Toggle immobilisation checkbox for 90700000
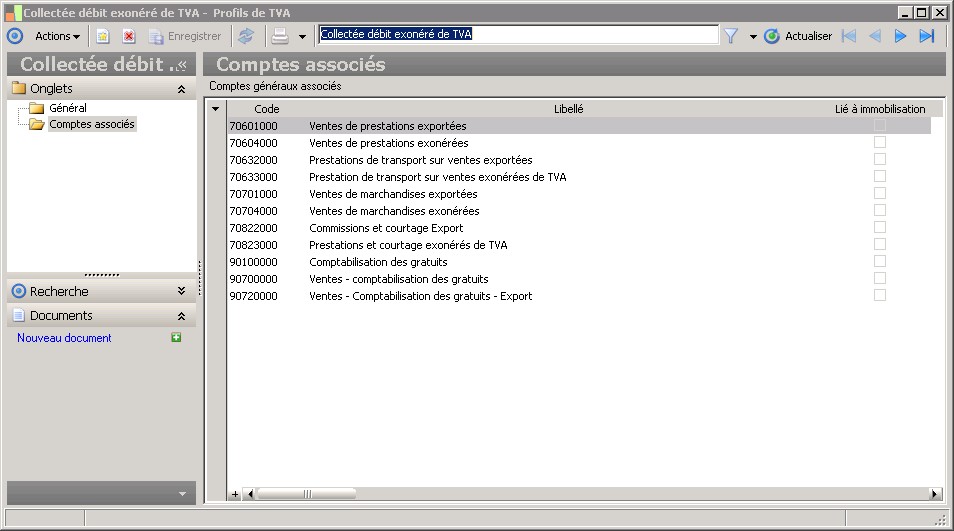 point(880,279)
